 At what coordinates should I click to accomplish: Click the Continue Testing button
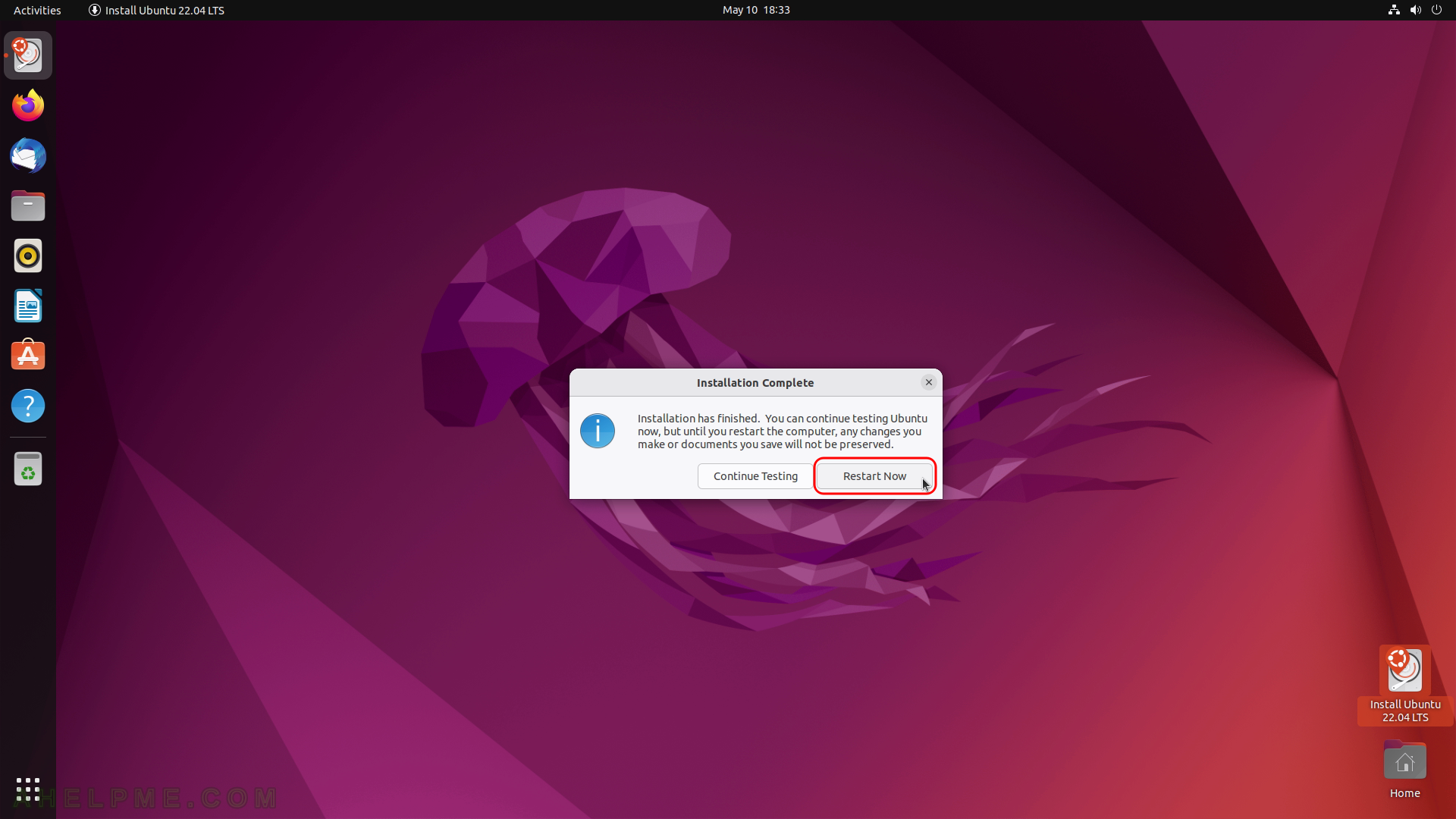tap(755, 476)
